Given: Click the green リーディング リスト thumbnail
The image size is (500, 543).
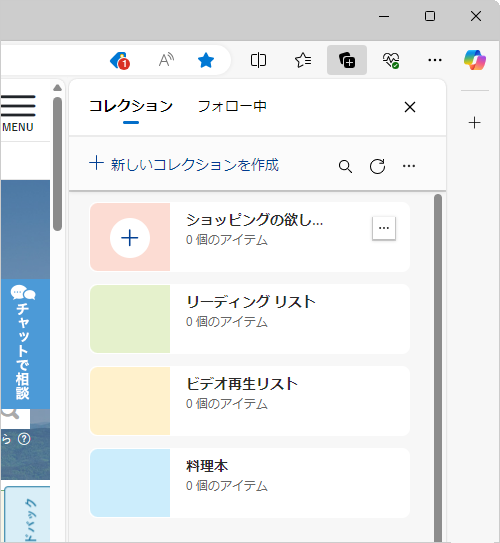Looking at the screenshot, I should tap(130, 319).
